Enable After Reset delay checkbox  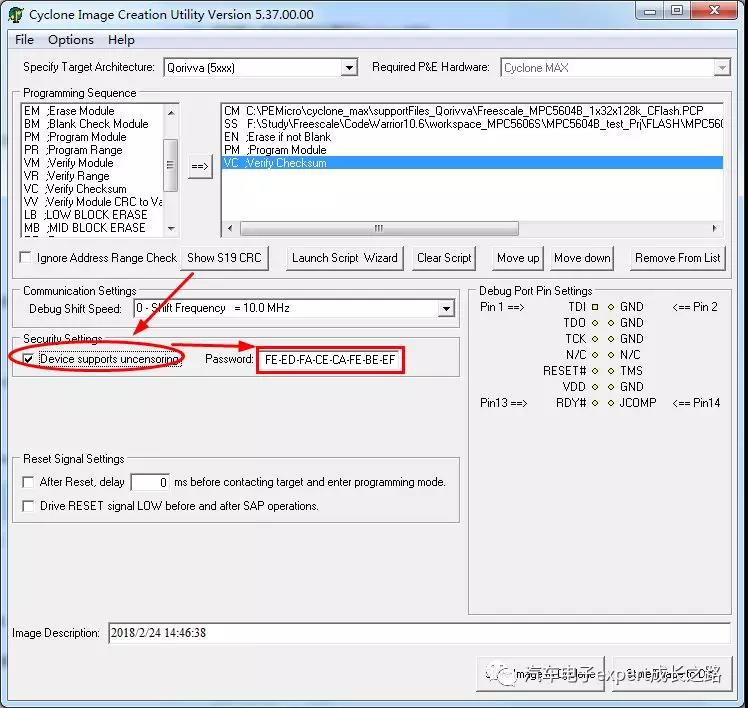pos(28,482)
